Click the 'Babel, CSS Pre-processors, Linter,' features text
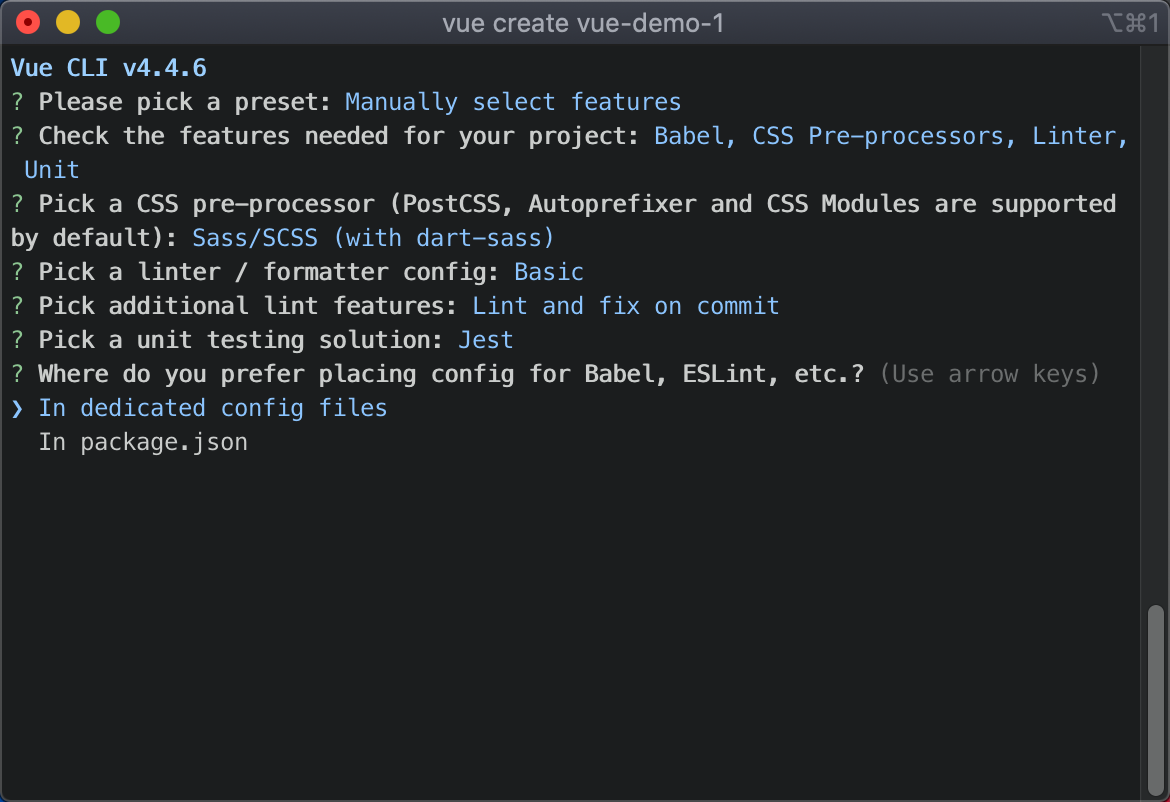 891,136
